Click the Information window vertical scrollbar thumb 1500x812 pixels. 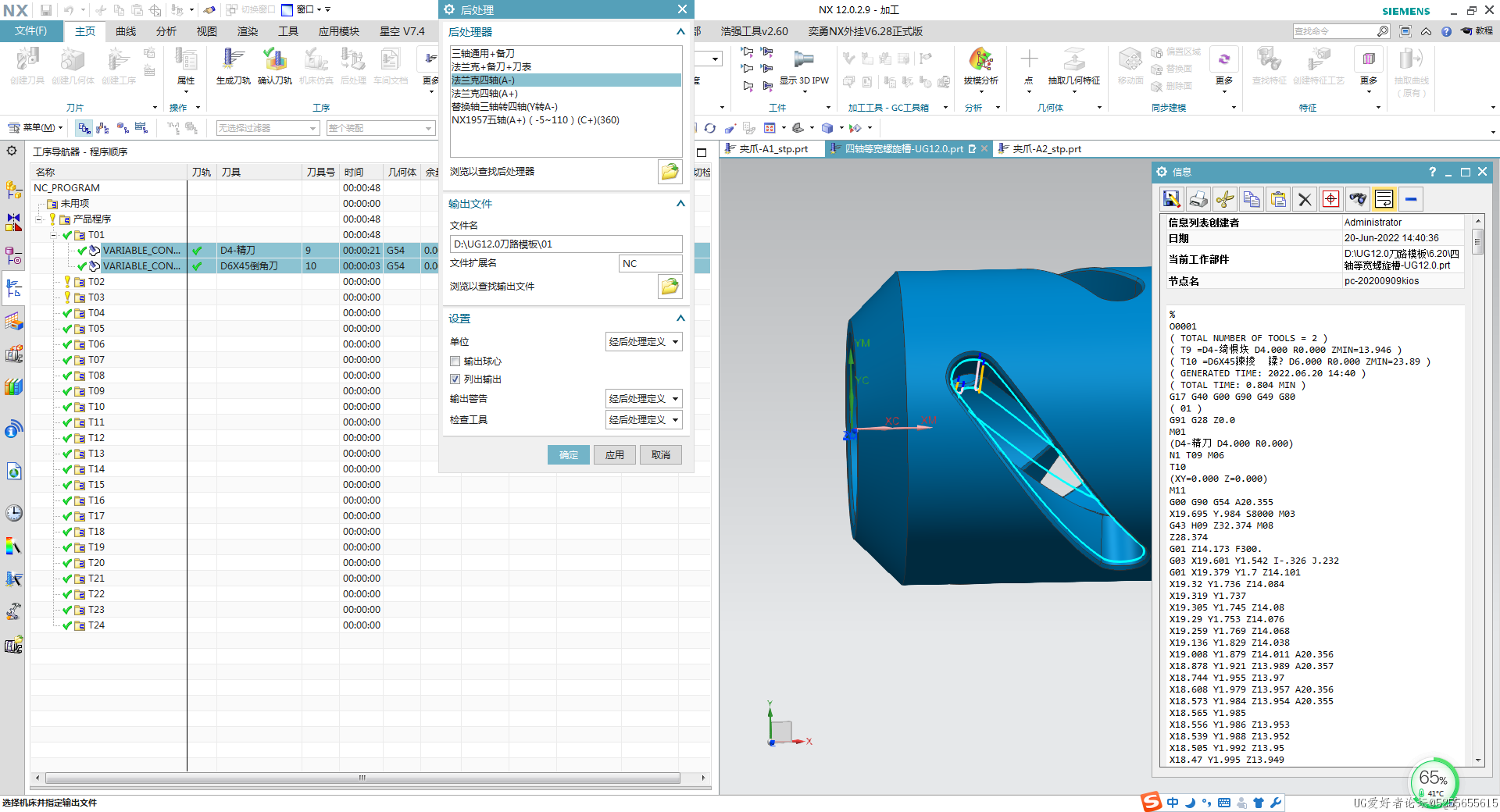(1477, 241)
